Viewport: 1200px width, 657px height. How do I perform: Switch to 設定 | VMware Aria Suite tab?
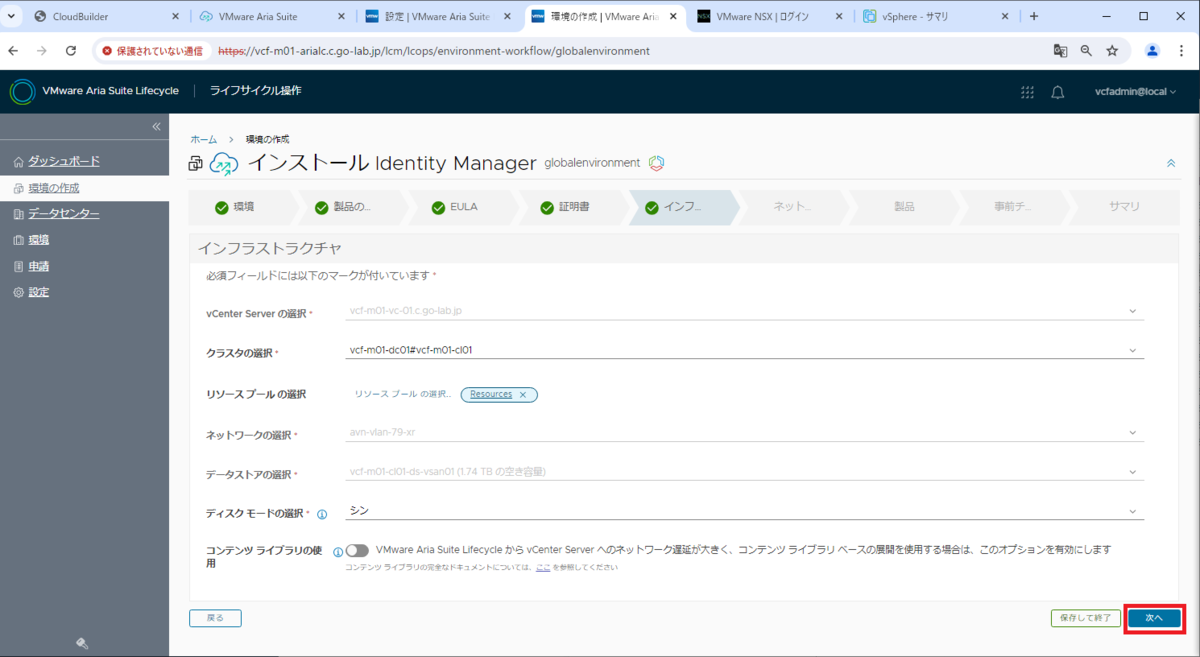click(x=439, y=17)
